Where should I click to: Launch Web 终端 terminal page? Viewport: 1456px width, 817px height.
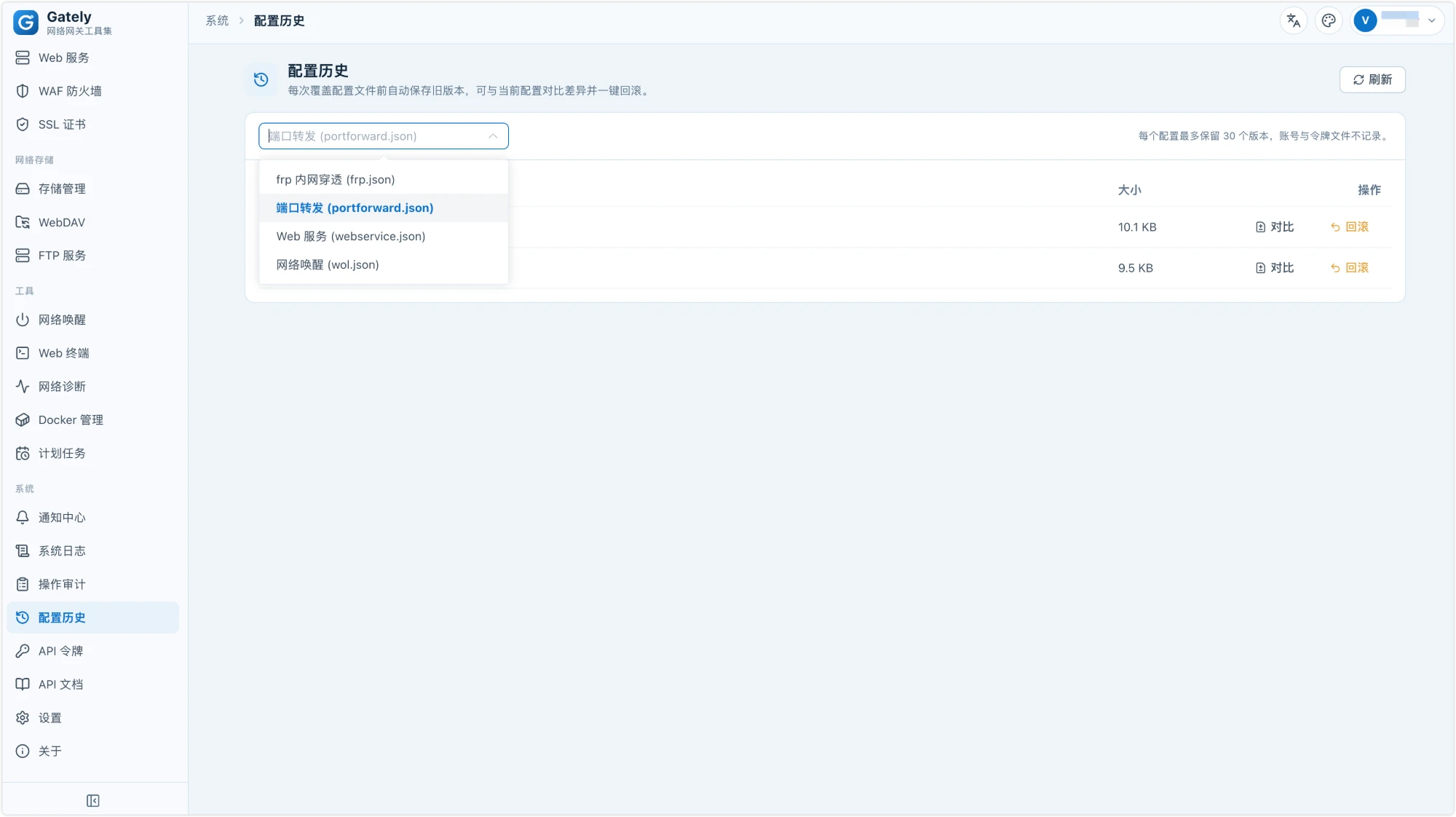point(92,353)
